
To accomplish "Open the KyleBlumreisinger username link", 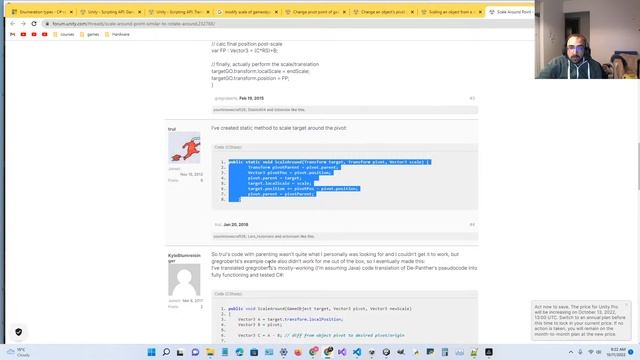I will [x=184, y=258].
